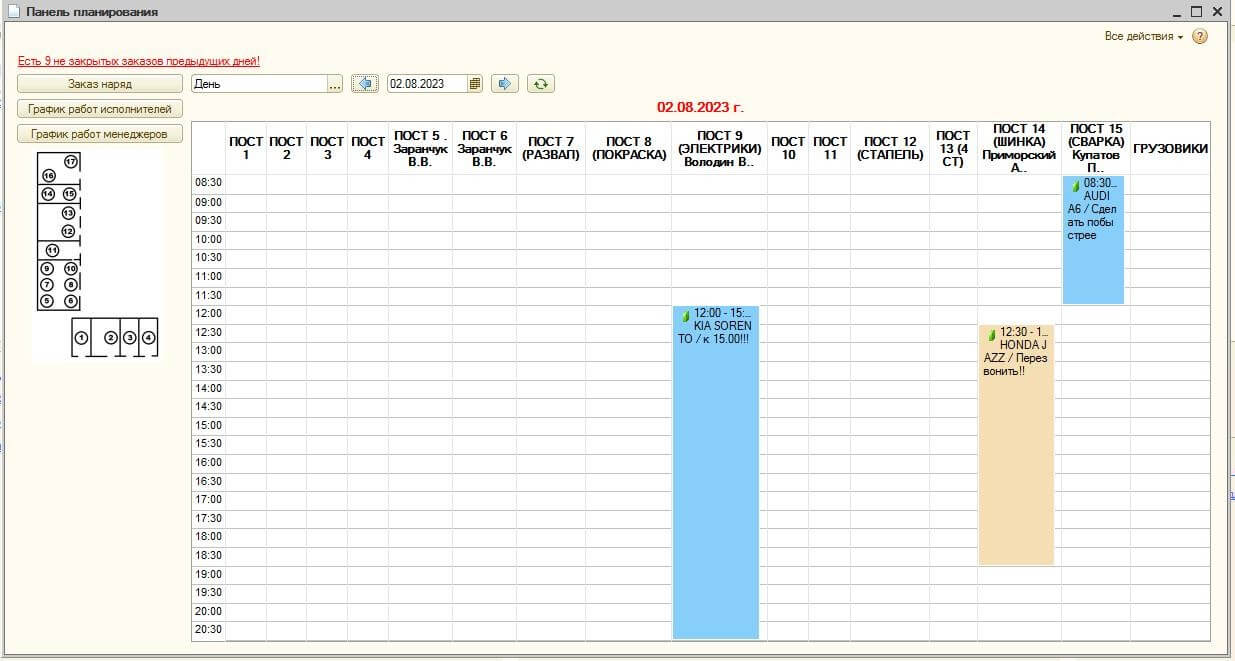
Task: Click the ПОСТ 12 (СТАПЕЛЬ) column header
Action: point(890,148)
